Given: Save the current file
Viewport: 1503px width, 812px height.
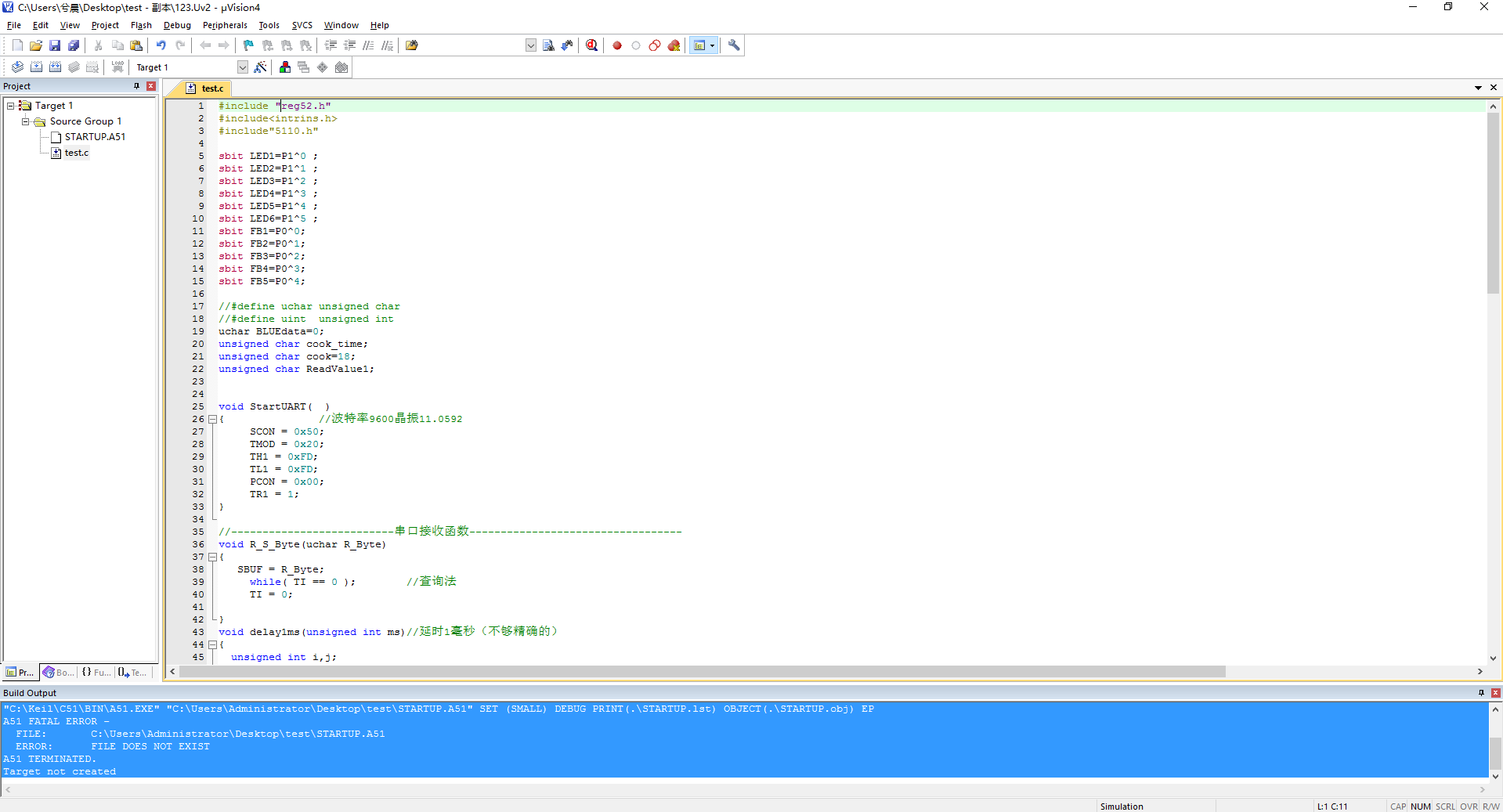Looking at the screenshot, I should [55, 45].
